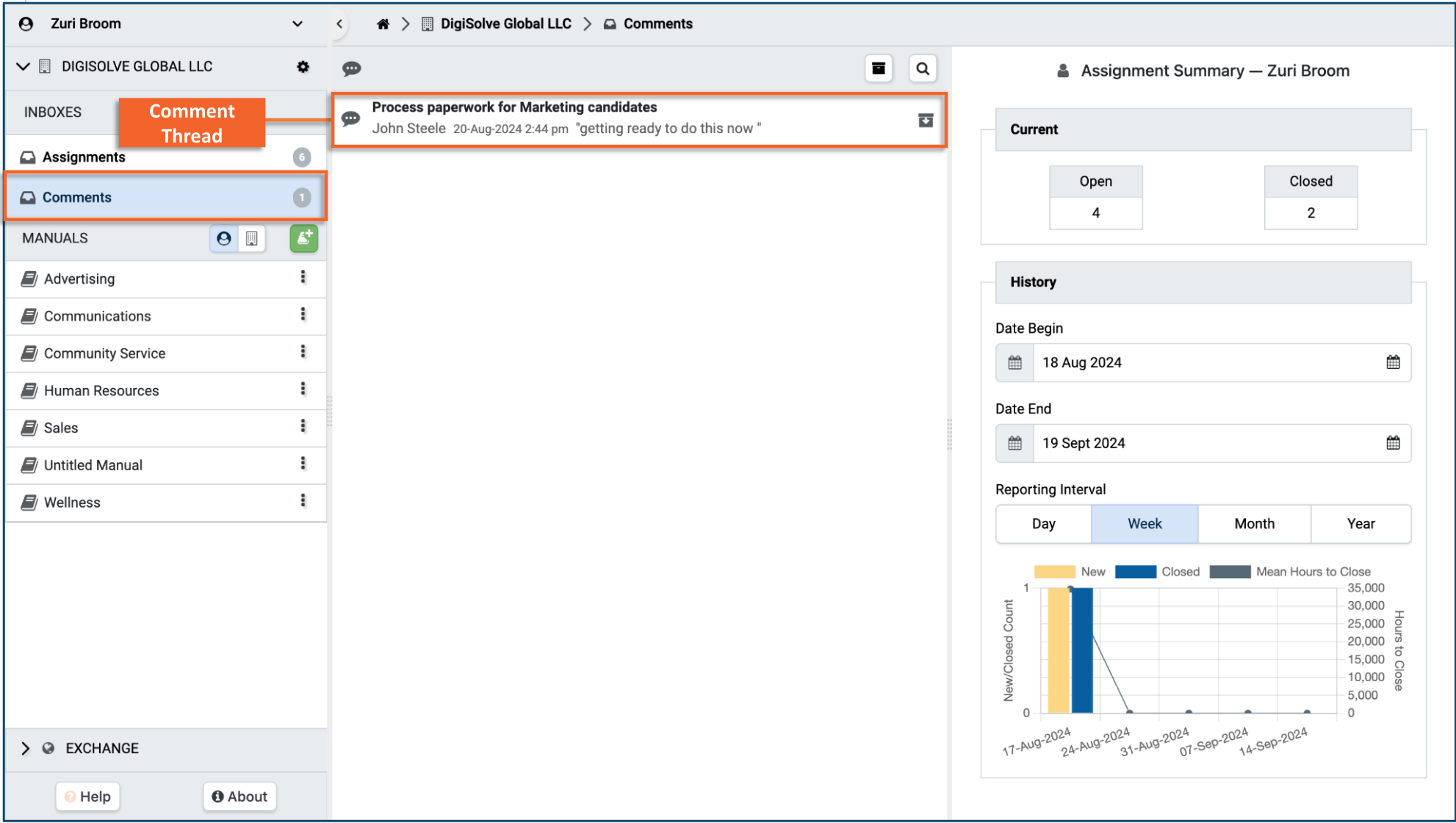Click the settings gear for DigiSolve Global LLC
This screenshot has width=1456, height=823.
point(303,67)
